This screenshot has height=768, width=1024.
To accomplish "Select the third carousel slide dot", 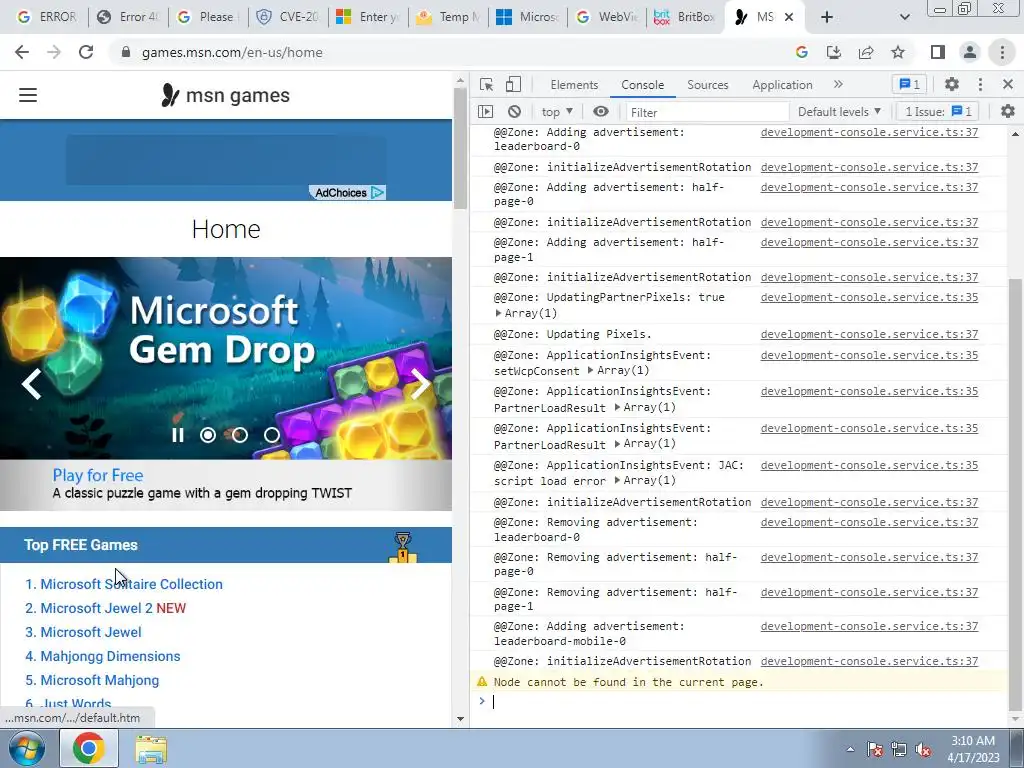I will point(272,435).
